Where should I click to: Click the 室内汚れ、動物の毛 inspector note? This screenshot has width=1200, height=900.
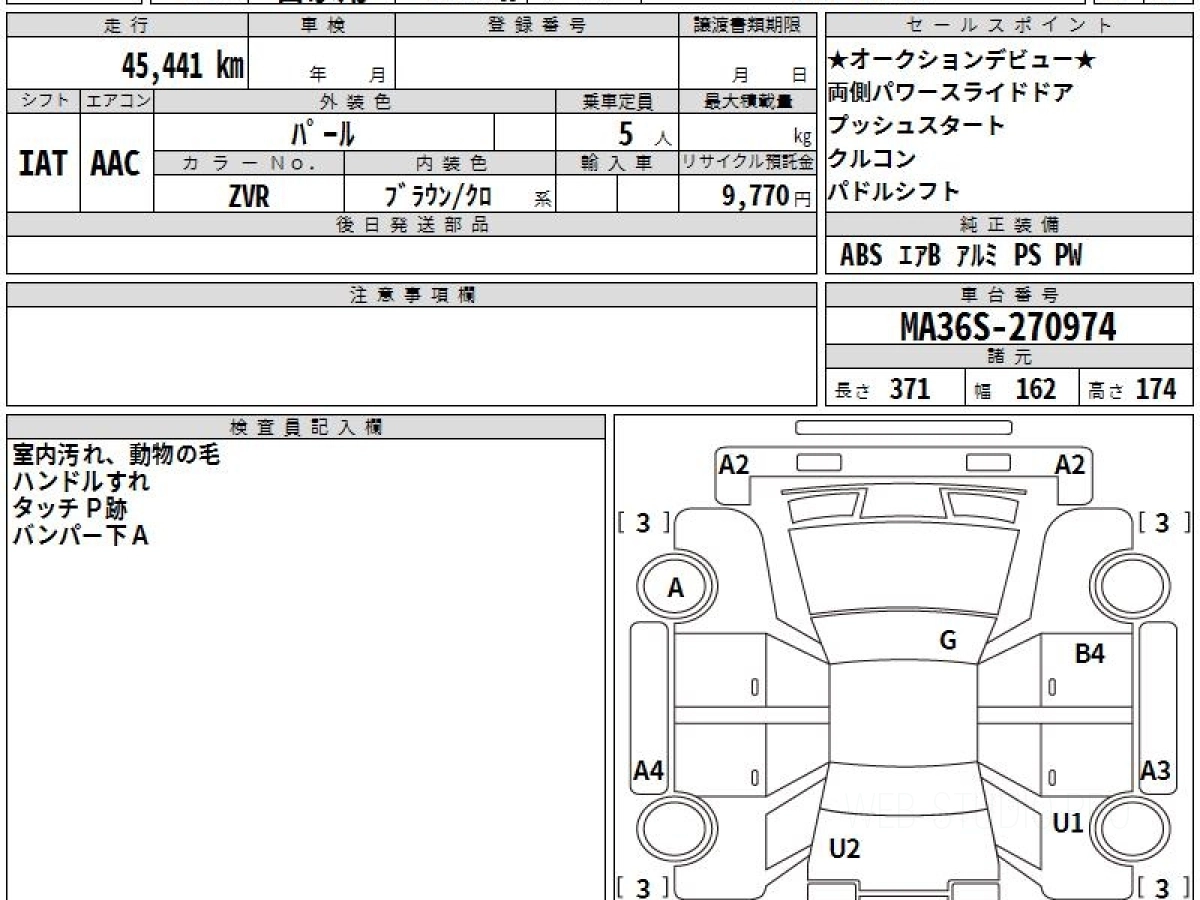tap(115, 455)
